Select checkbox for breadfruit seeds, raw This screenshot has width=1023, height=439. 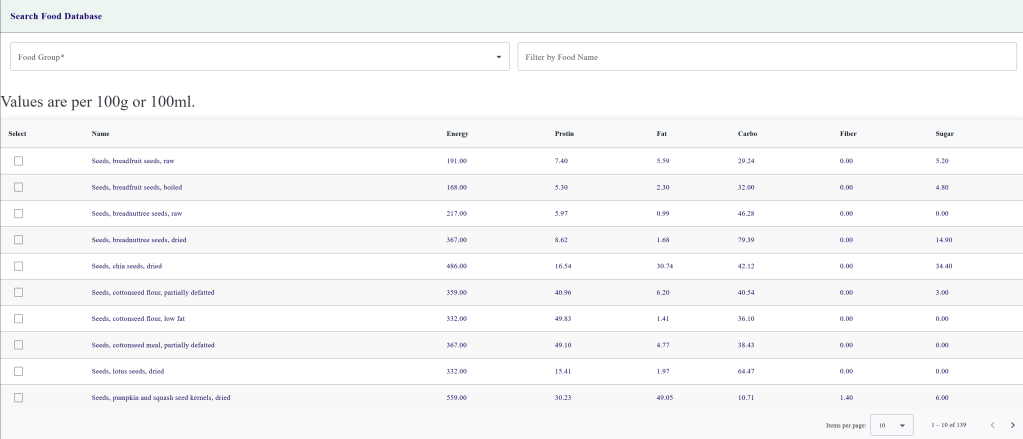tap(18, 161)
